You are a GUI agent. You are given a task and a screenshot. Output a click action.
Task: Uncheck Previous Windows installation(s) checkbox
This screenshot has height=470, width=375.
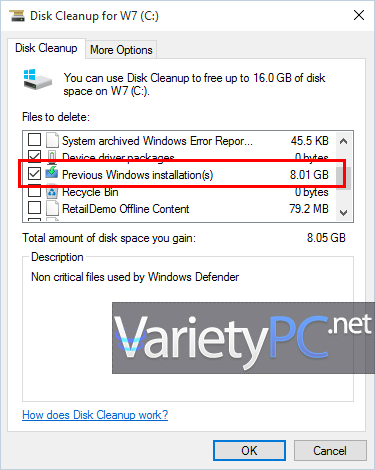pyautogui.click(x=34, y=174)
